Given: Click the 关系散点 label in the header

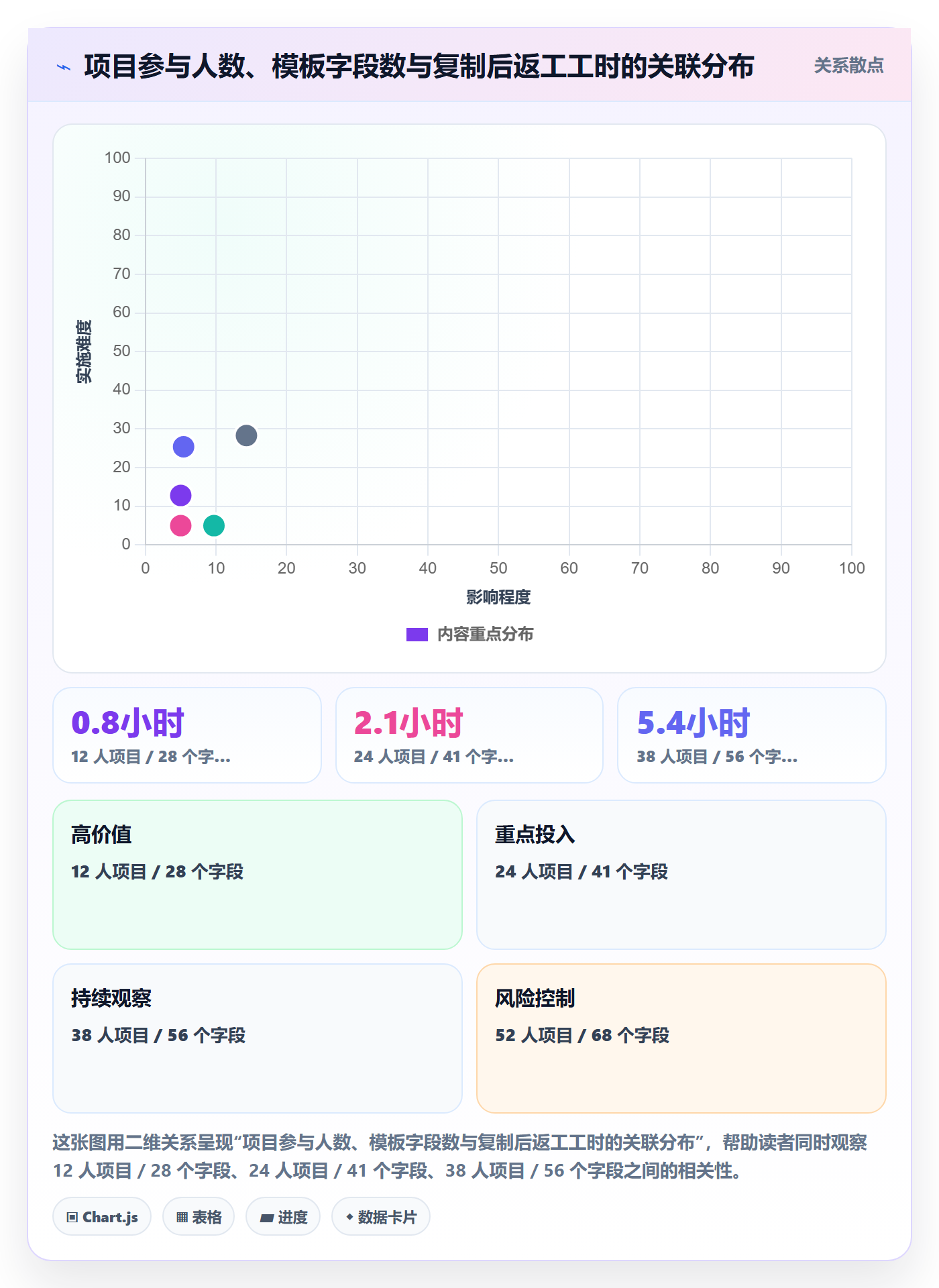Looking at the screenshot, I should tap(848, 66).
